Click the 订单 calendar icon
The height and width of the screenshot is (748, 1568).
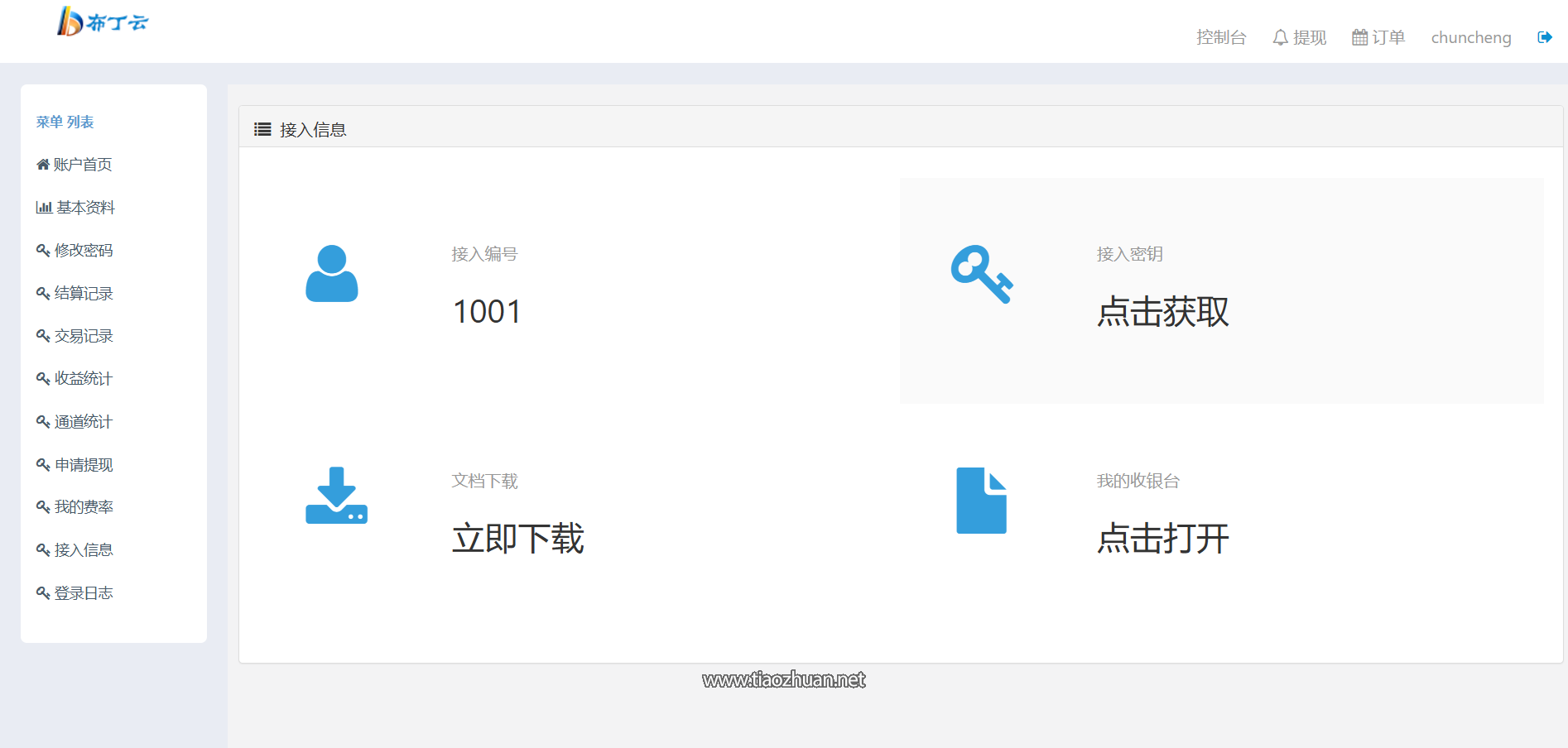(x=1359, y=36)
